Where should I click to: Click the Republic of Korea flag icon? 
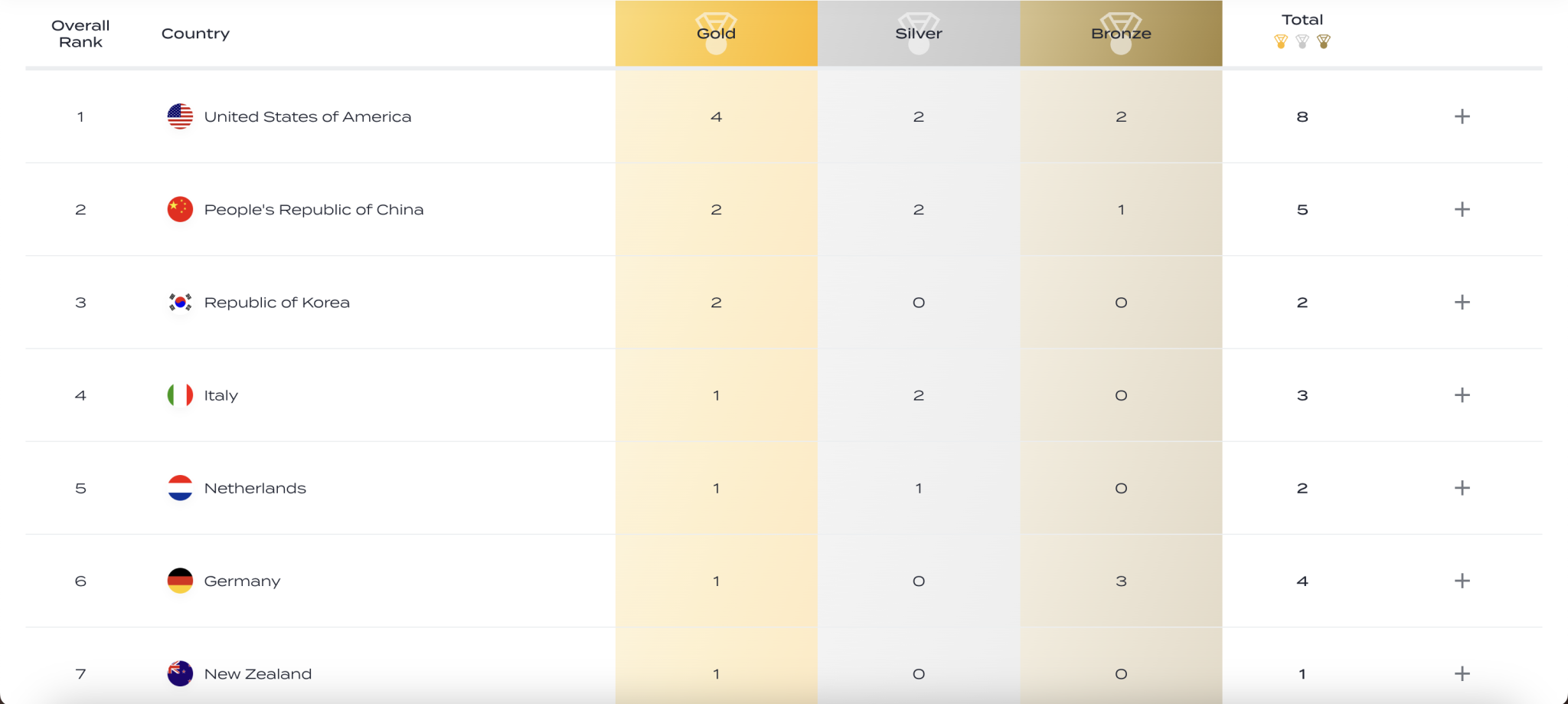(x=180, y=303)
